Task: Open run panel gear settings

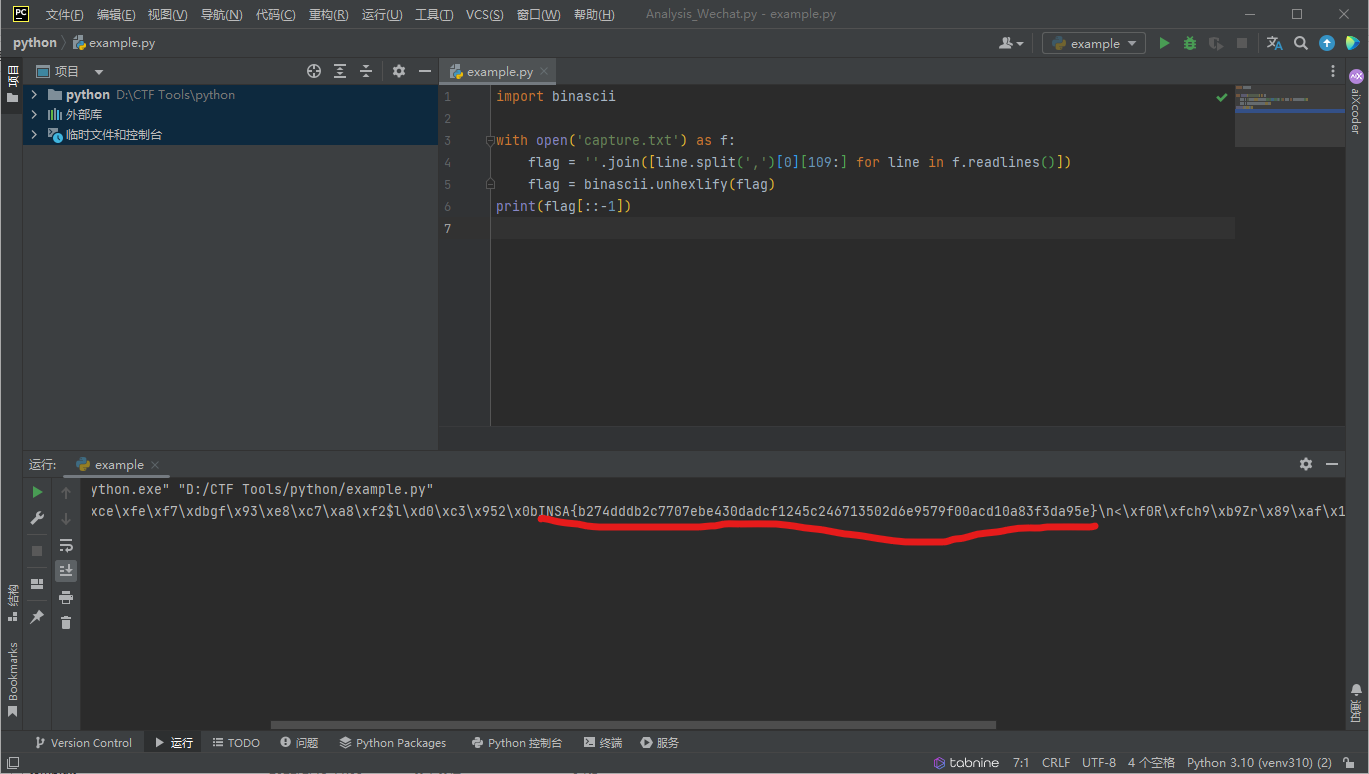Action: click(x=1306, y=464)
